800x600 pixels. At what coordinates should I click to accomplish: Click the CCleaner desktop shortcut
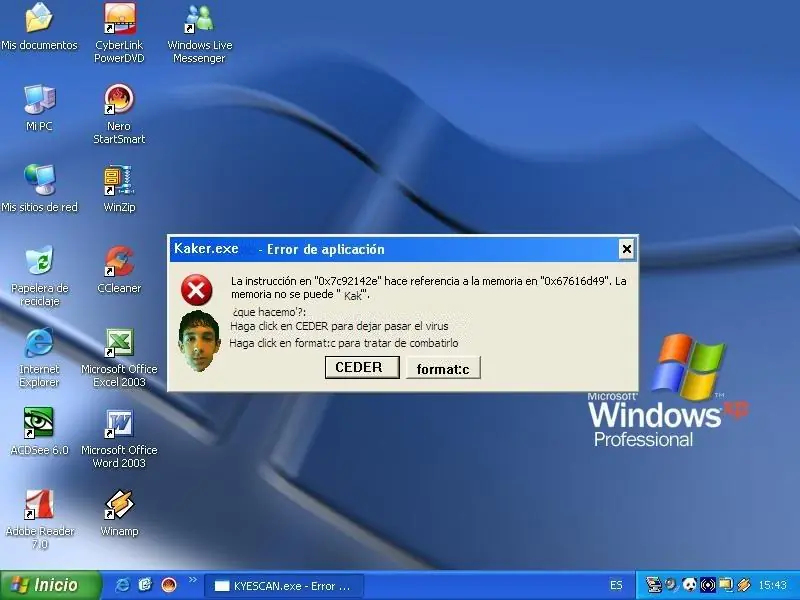[x=119, y=269]
